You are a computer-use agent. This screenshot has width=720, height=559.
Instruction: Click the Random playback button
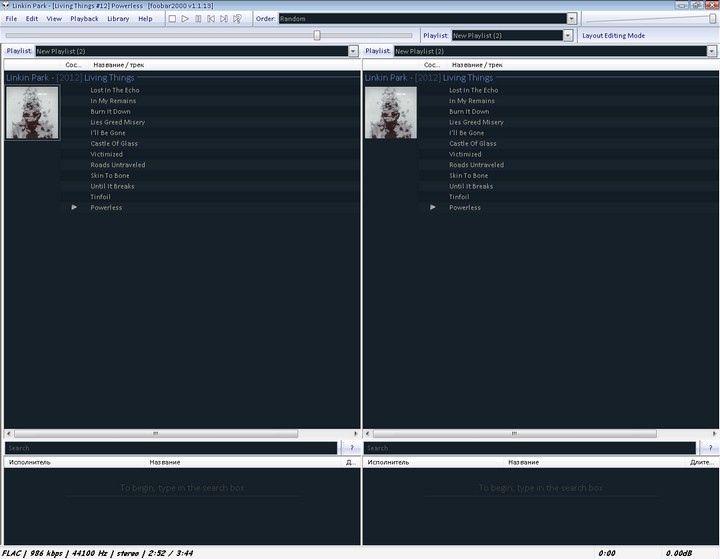(237, 19)
